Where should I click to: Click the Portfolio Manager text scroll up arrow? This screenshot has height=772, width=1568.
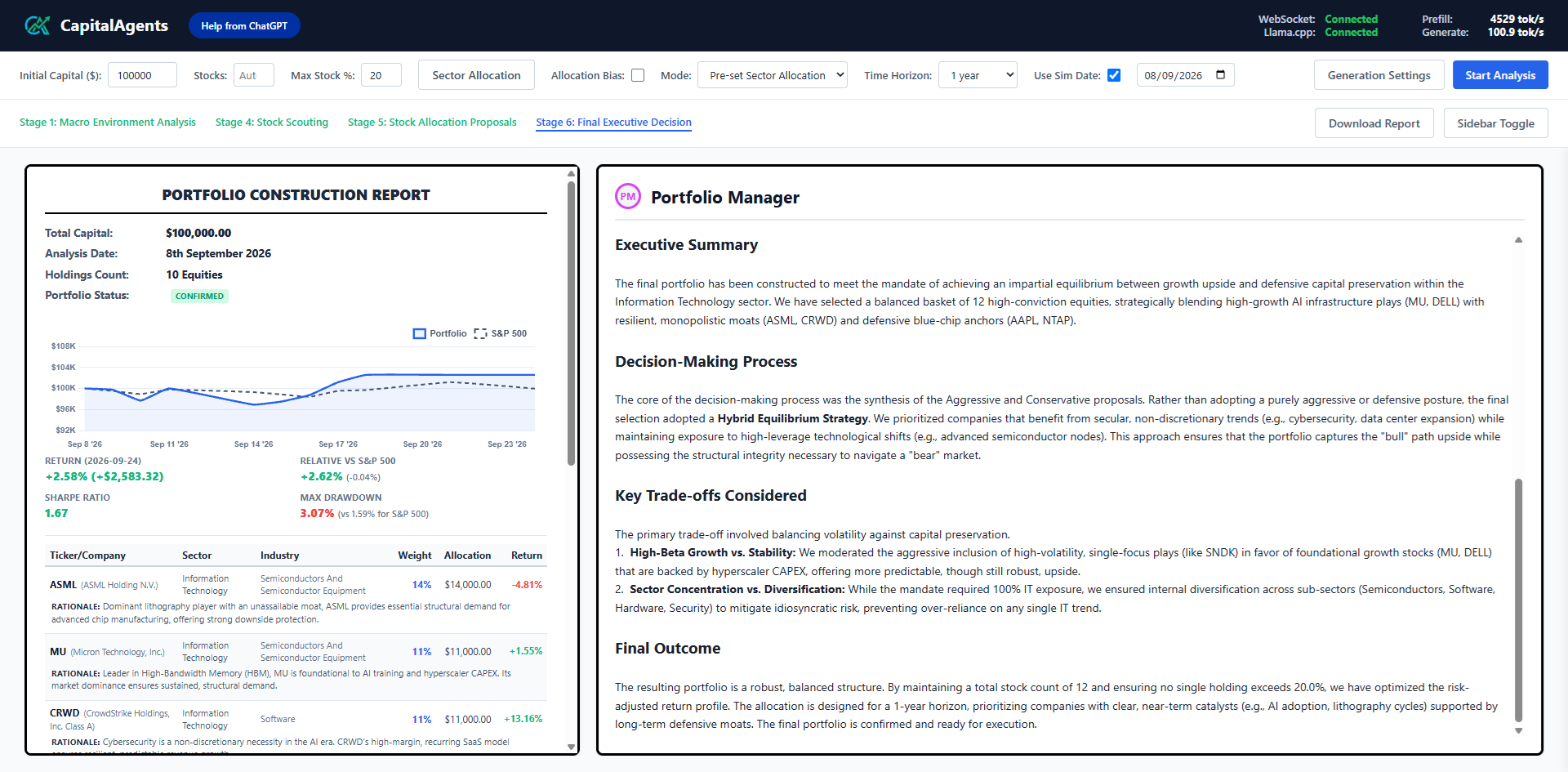coord(1518,240)
